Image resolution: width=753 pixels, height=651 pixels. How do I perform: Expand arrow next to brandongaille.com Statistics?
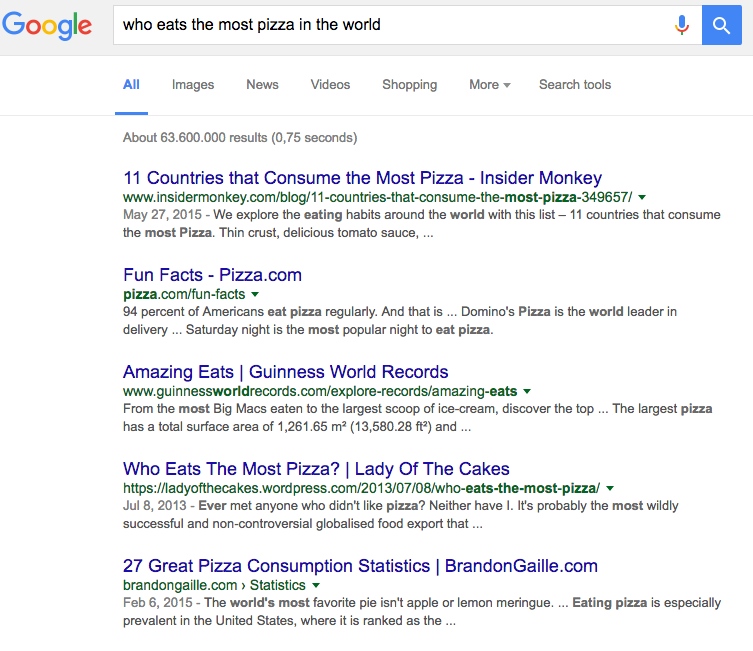[x=316, y=585]
